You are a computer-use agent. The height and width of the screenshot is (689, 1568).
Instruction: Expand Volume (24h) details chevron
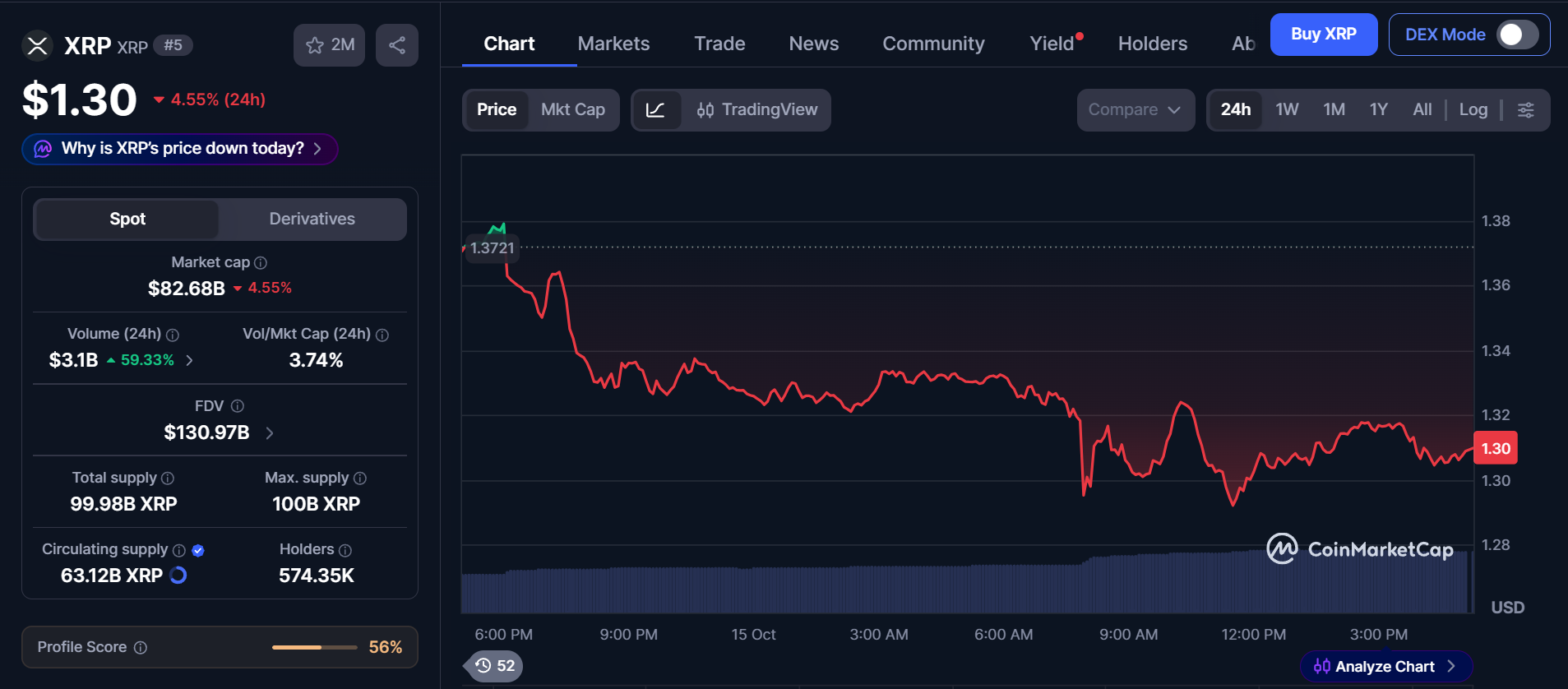tap(190, 360)
